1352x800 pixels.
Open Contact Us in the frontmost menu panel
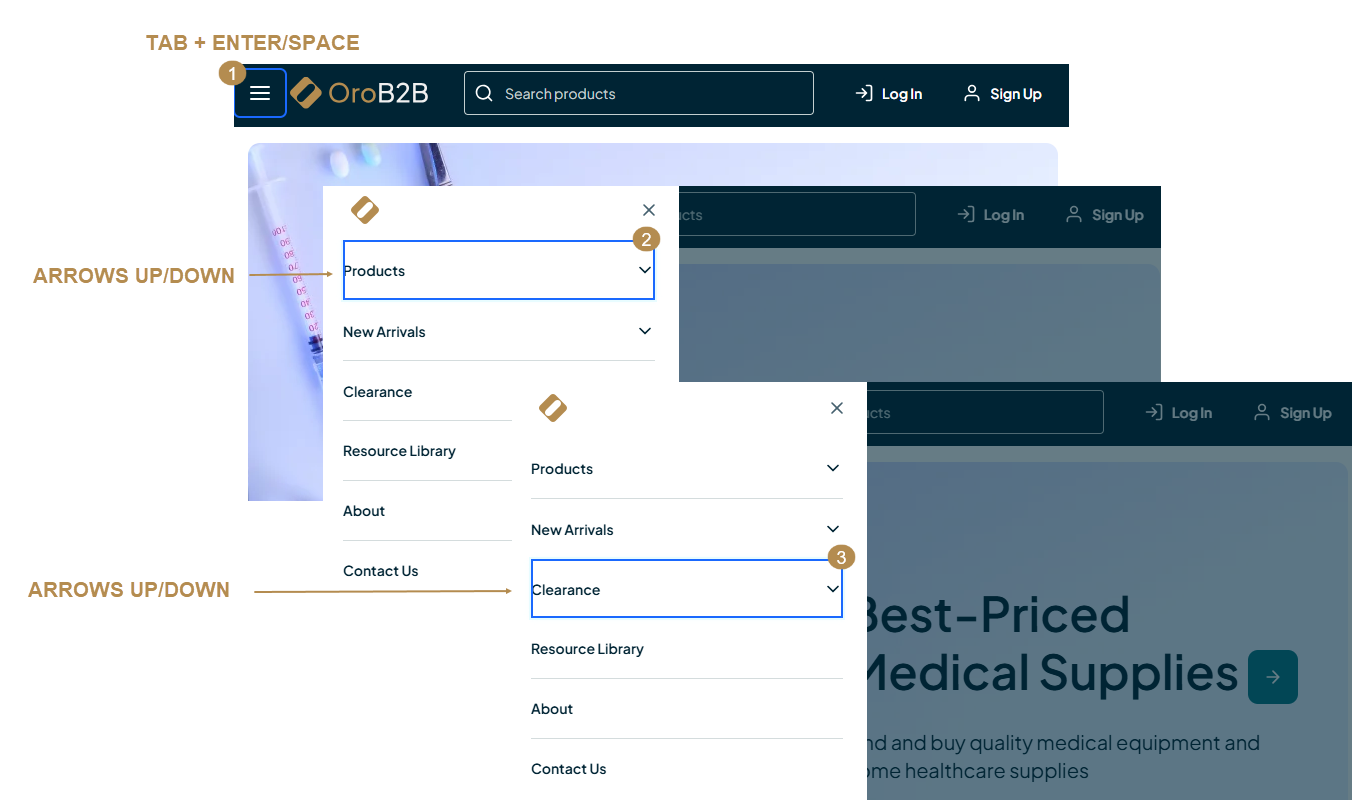click(568, 769)
